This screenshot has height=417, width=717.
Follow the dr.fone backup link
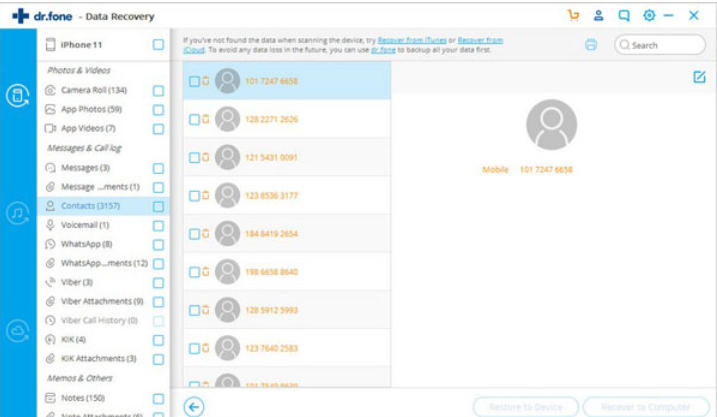point(383,50)
